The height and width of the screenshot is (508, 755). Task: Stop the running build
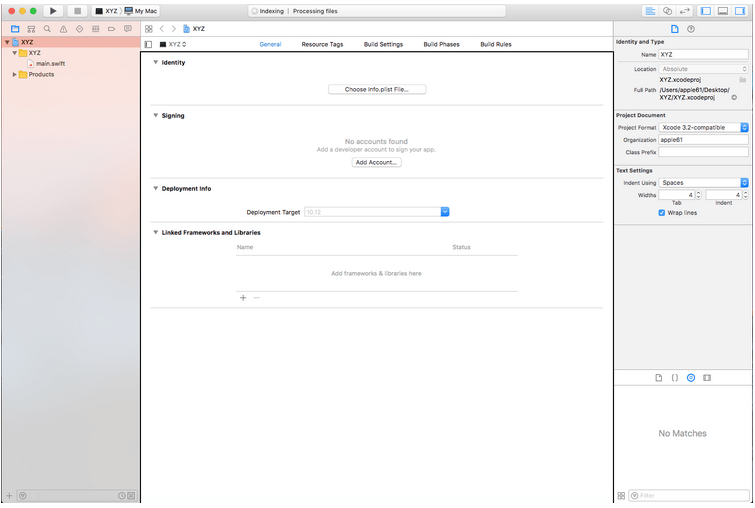point(77,11)
